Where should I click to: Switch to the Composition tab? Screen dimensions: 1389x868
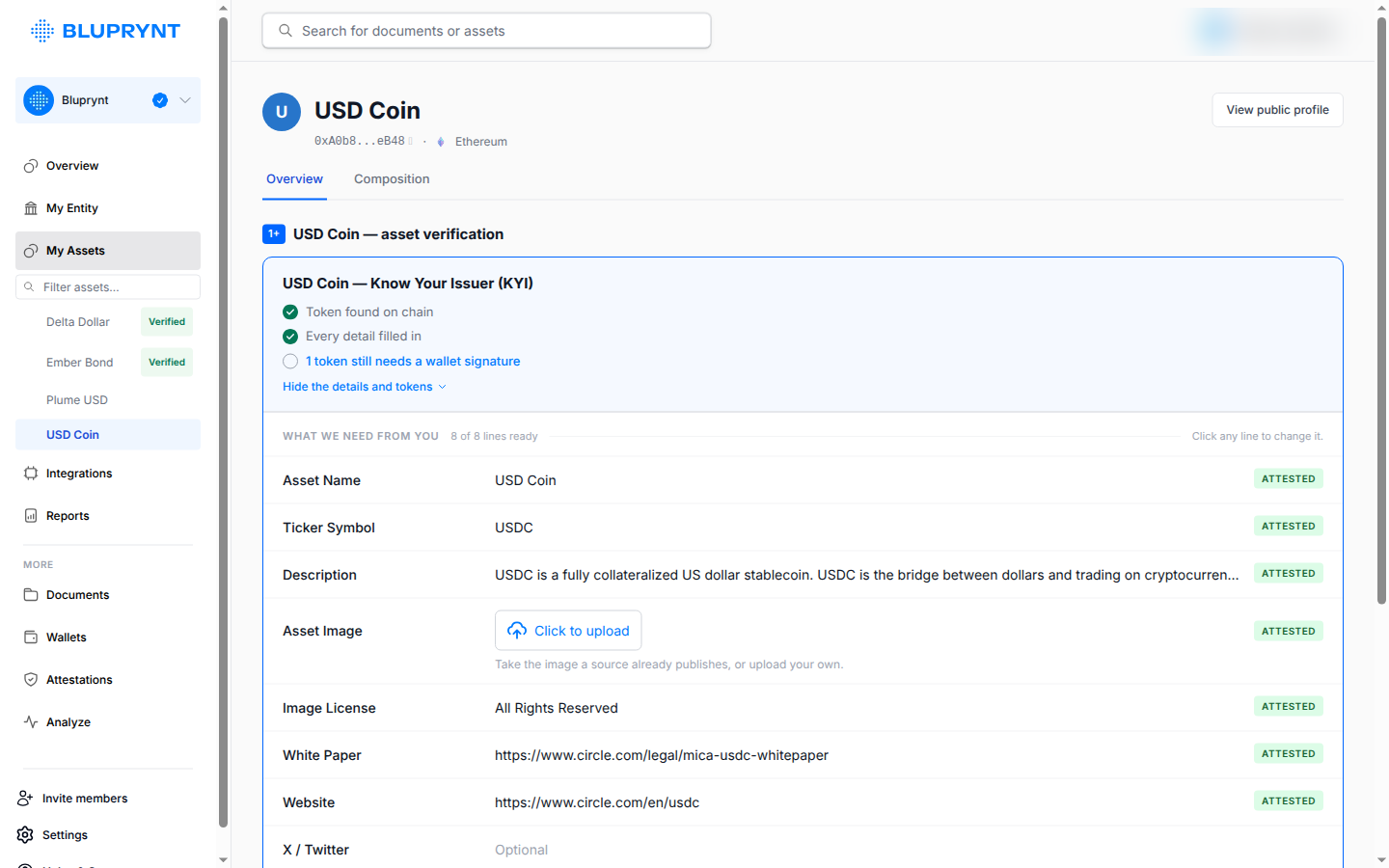coord(392,179)
